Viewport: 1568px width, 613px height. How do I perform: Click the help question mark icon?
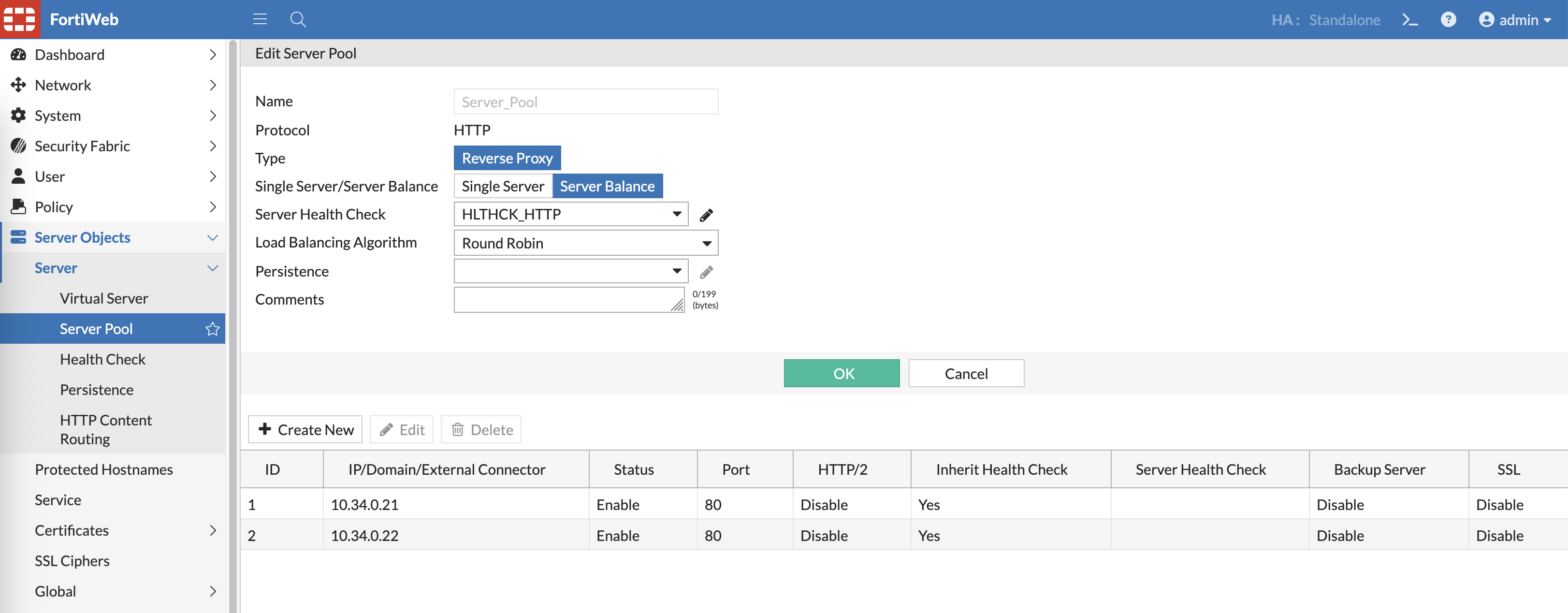tap(1448, 19)
